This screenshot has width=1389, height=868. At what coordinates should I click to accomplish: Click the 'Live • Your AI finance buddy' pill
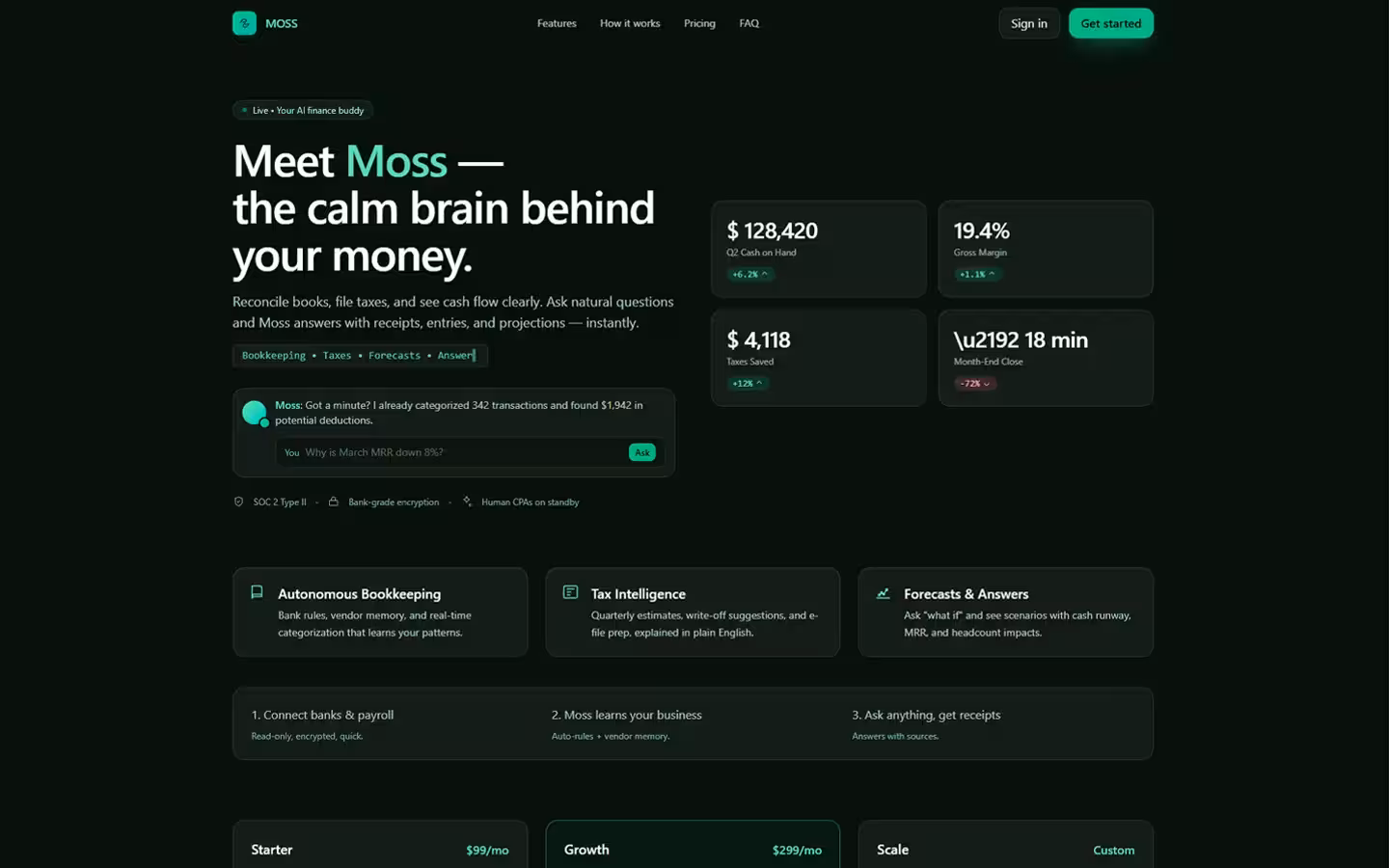click(303, 110)
